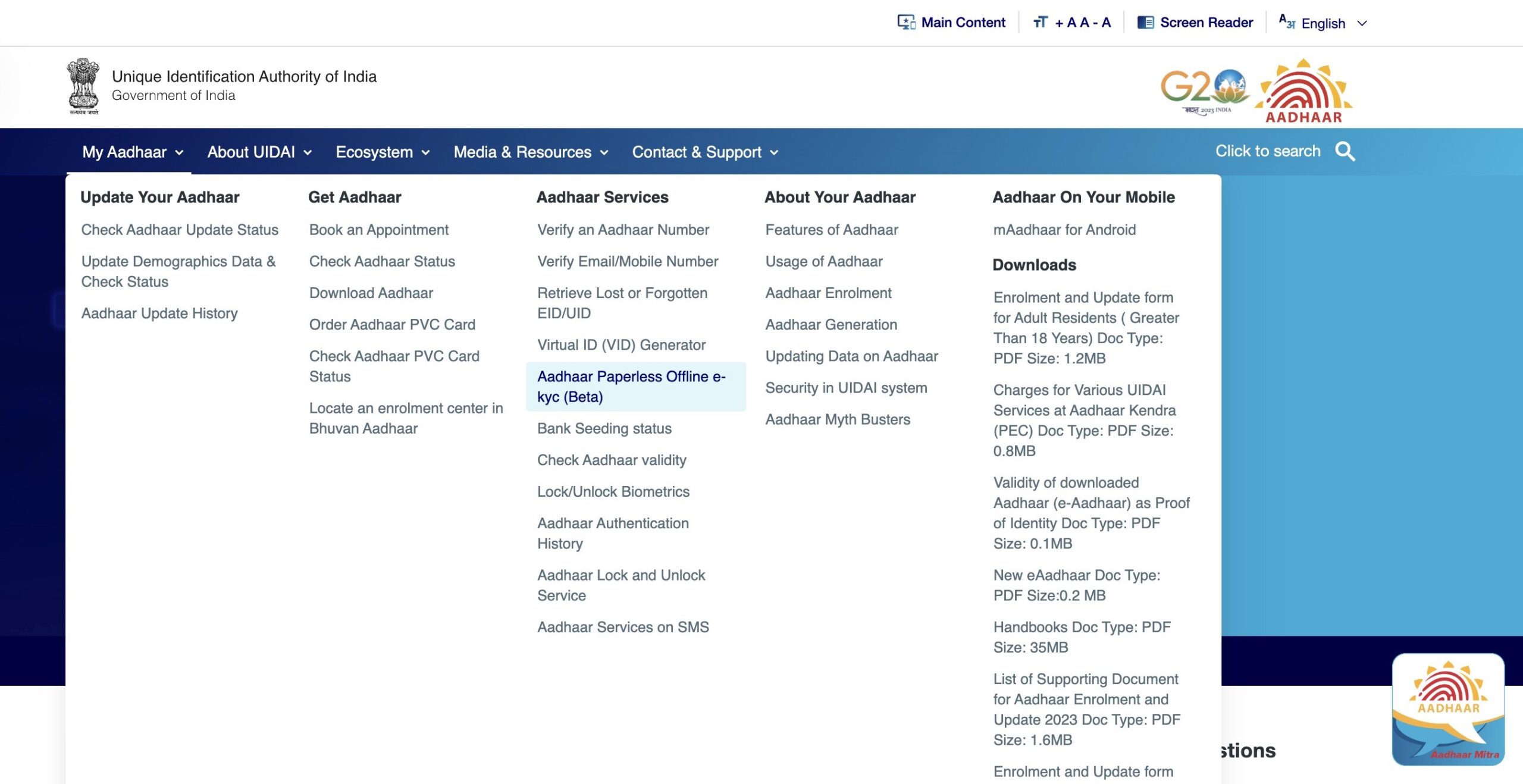Open Bank Seeding status
Image resolution: width=1523 pixels, height=784 pixels.
[604, 428]
